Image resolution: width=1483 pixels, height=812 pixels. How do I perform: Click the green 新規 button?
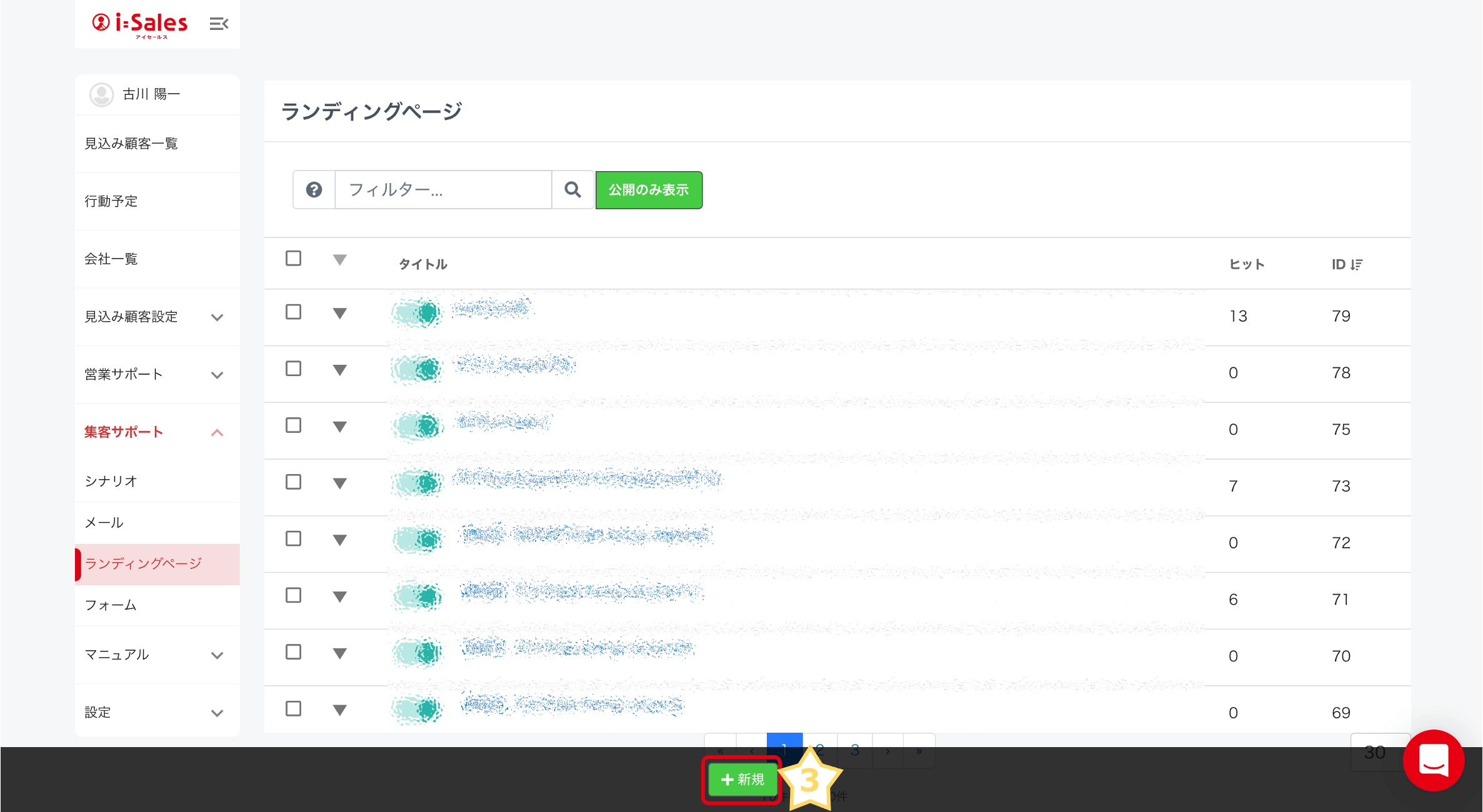tap(742, 780)
